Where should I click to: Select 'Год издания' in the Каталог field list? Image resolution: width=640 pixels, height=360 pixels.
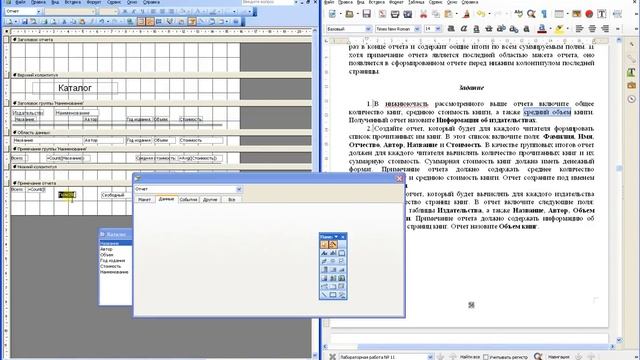point(113,260)
